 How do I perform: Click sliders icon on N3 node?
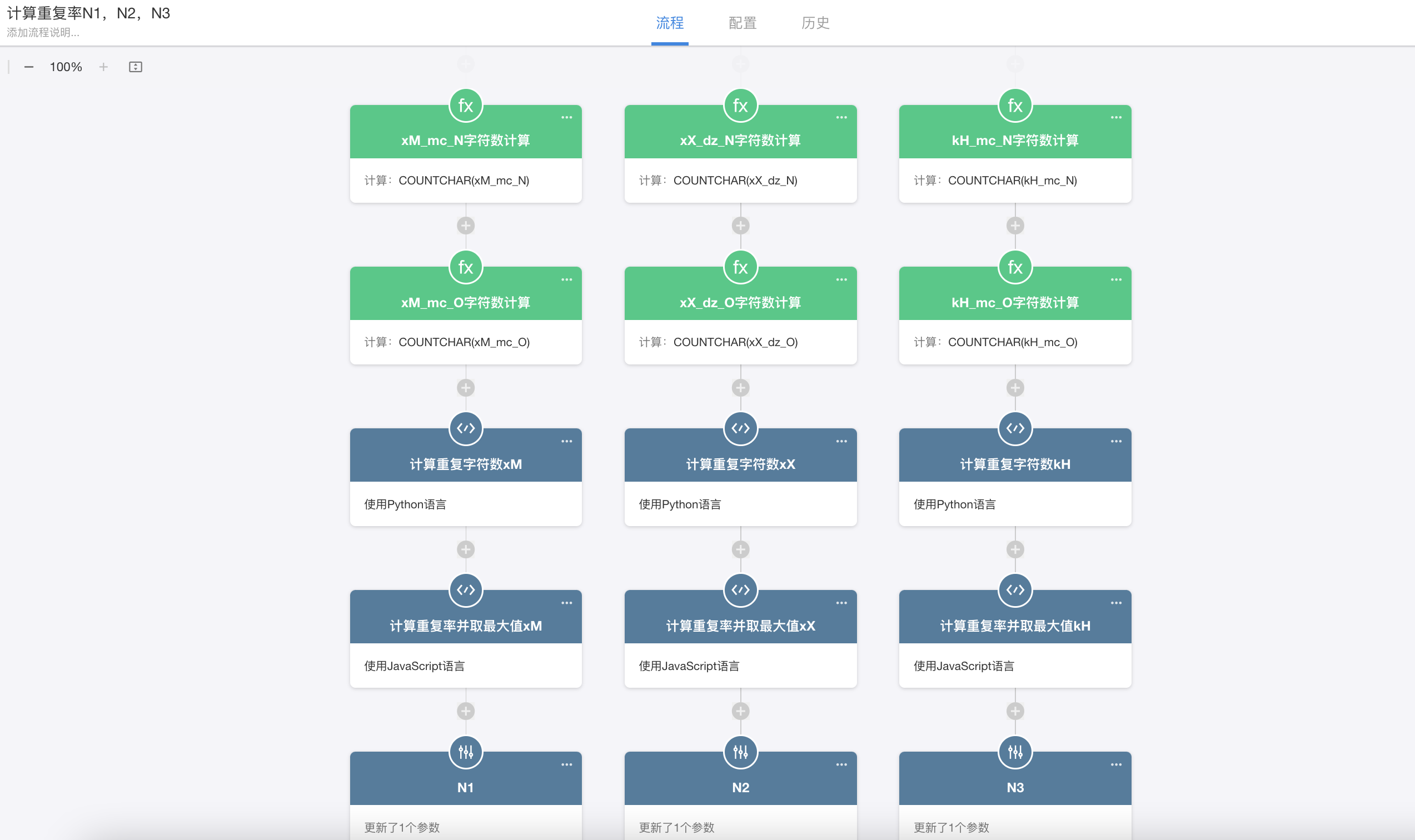tap(1015, 752)
